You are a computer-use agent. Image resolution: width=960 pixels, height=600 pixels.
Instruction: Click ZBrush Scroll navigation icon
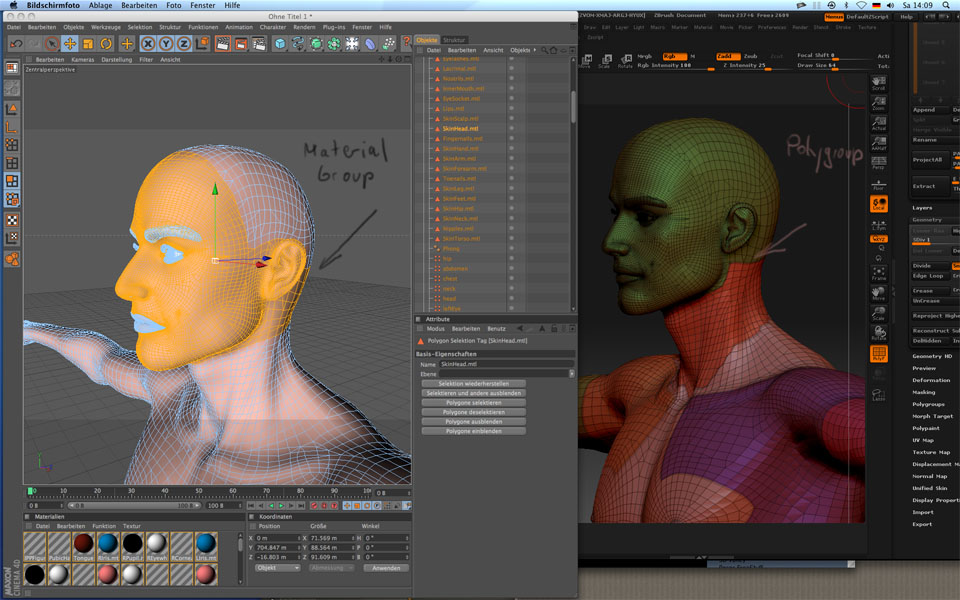pyautogui.click(x=878, y=83)
